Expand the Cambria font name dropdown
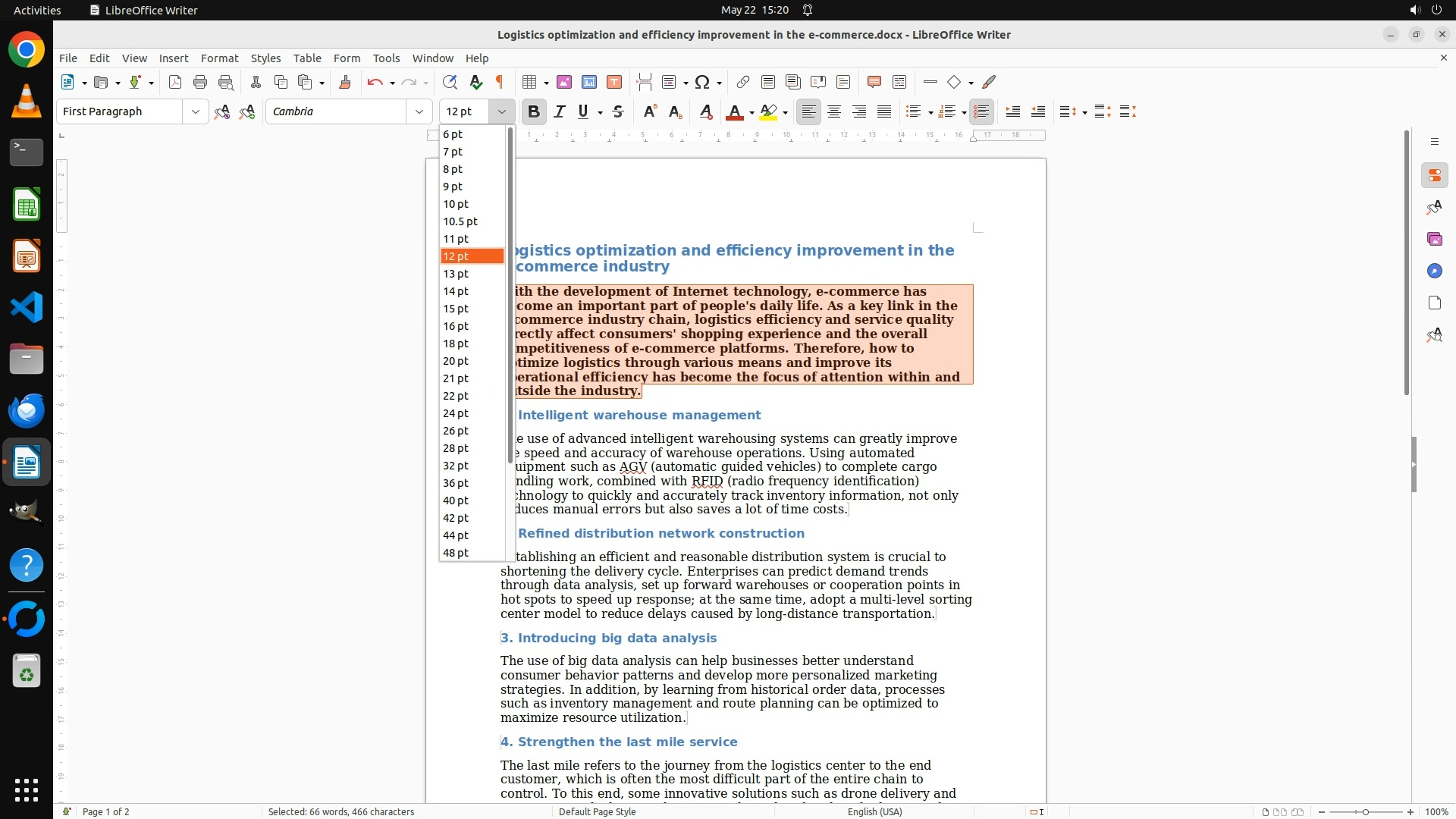Viewport: 1456px width, 819px height. (419, 111)
